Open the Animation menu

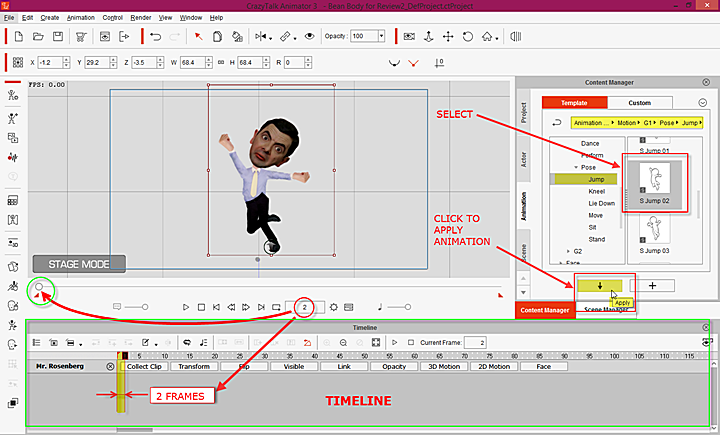click(x=81, y=17)
